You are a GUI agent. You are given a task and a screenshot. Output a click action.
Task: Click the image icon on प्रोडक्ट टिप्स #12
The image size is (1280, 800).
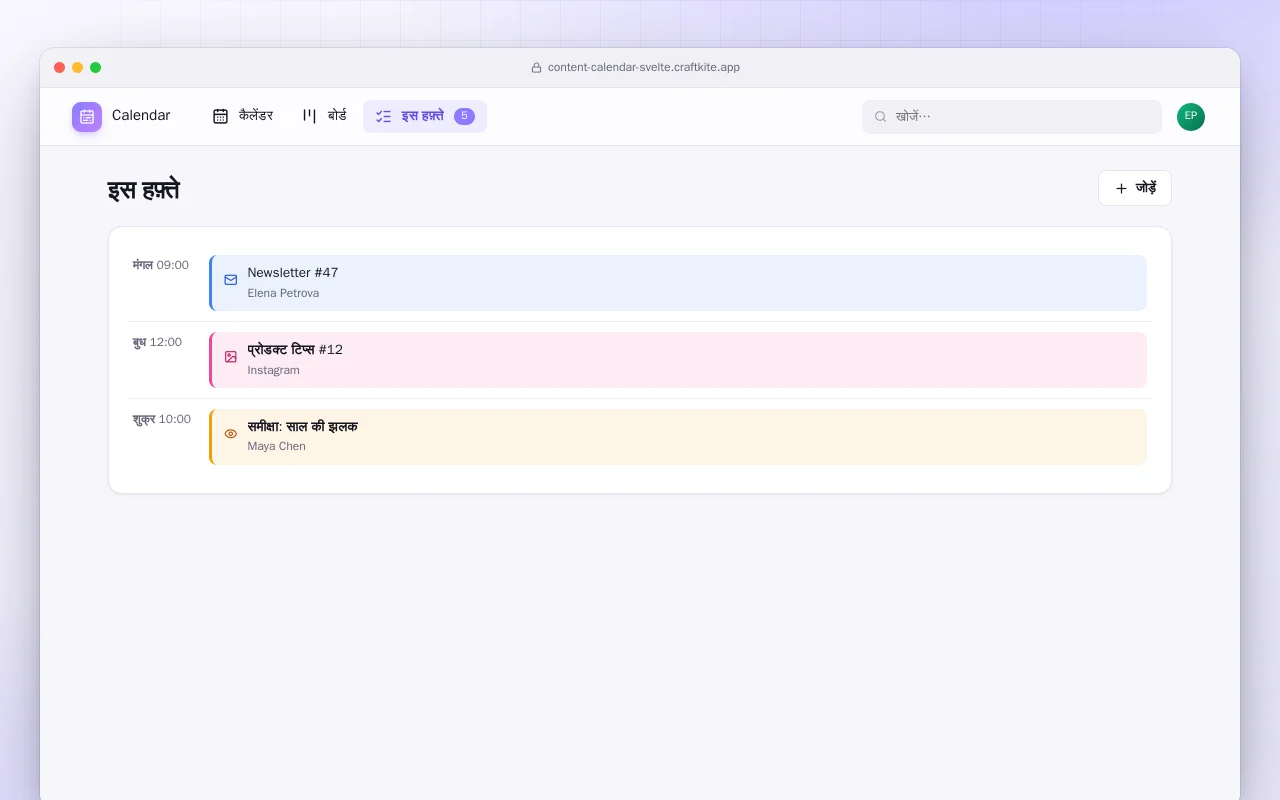point(231,357)
